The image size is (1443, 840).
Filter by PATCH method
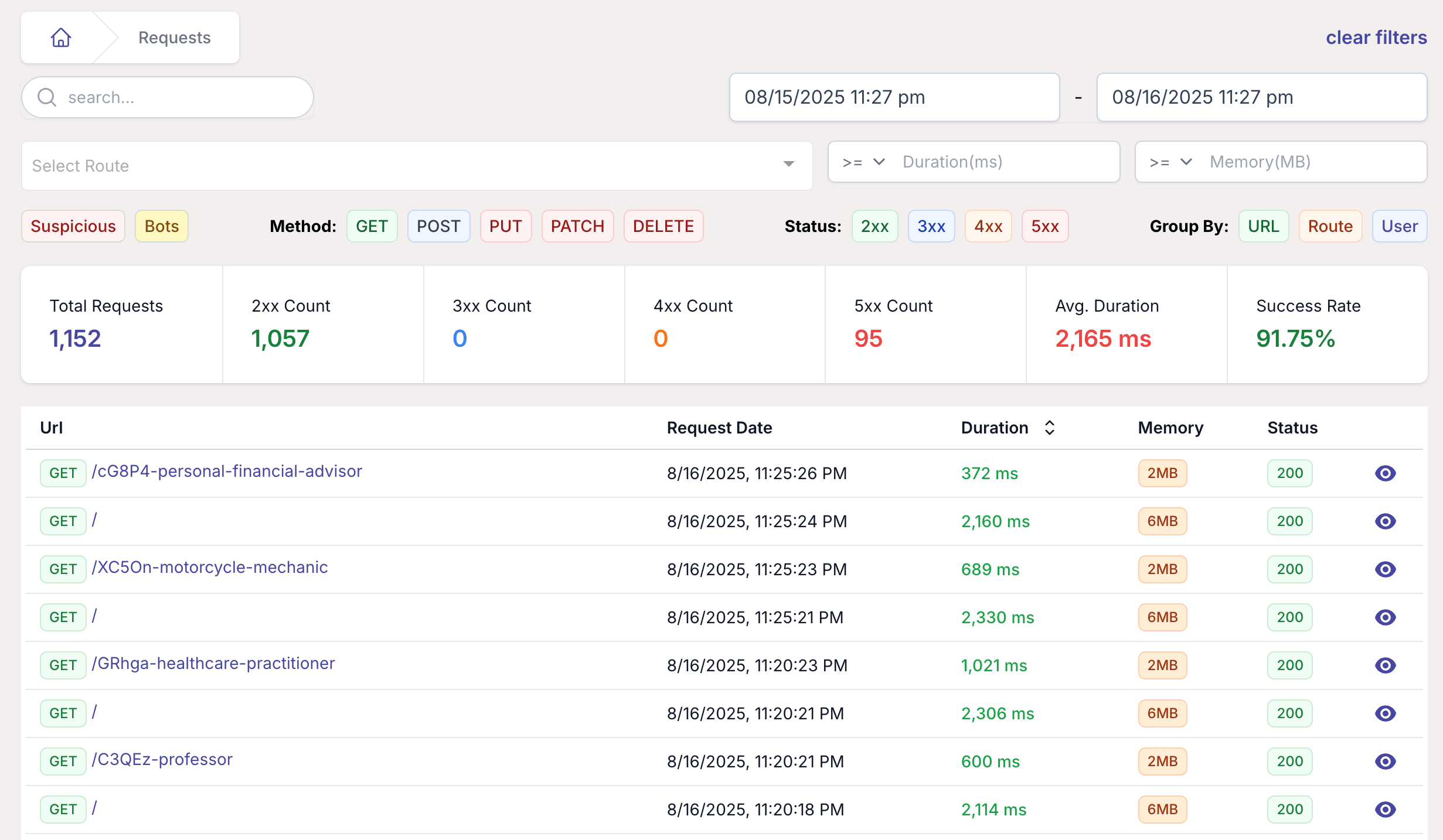[578, 226]
